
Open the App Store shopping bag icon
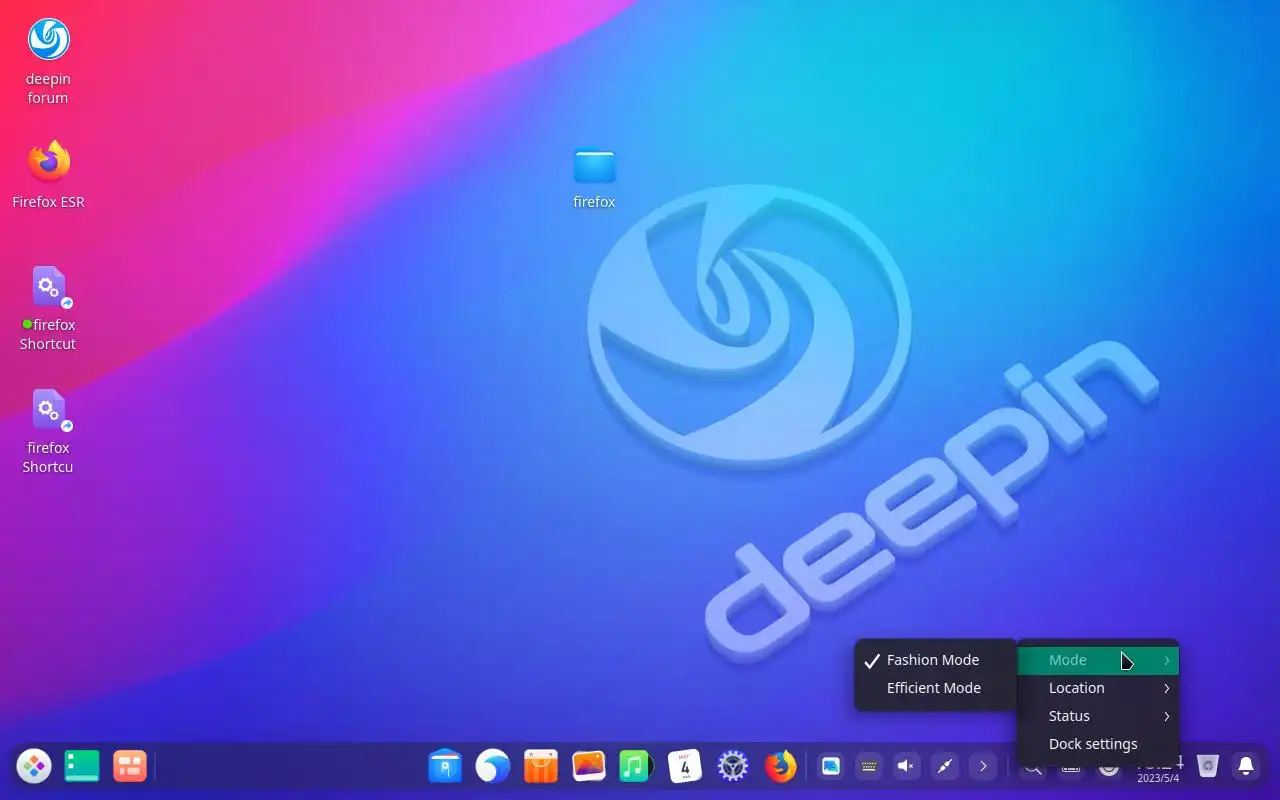coord(541,767)
